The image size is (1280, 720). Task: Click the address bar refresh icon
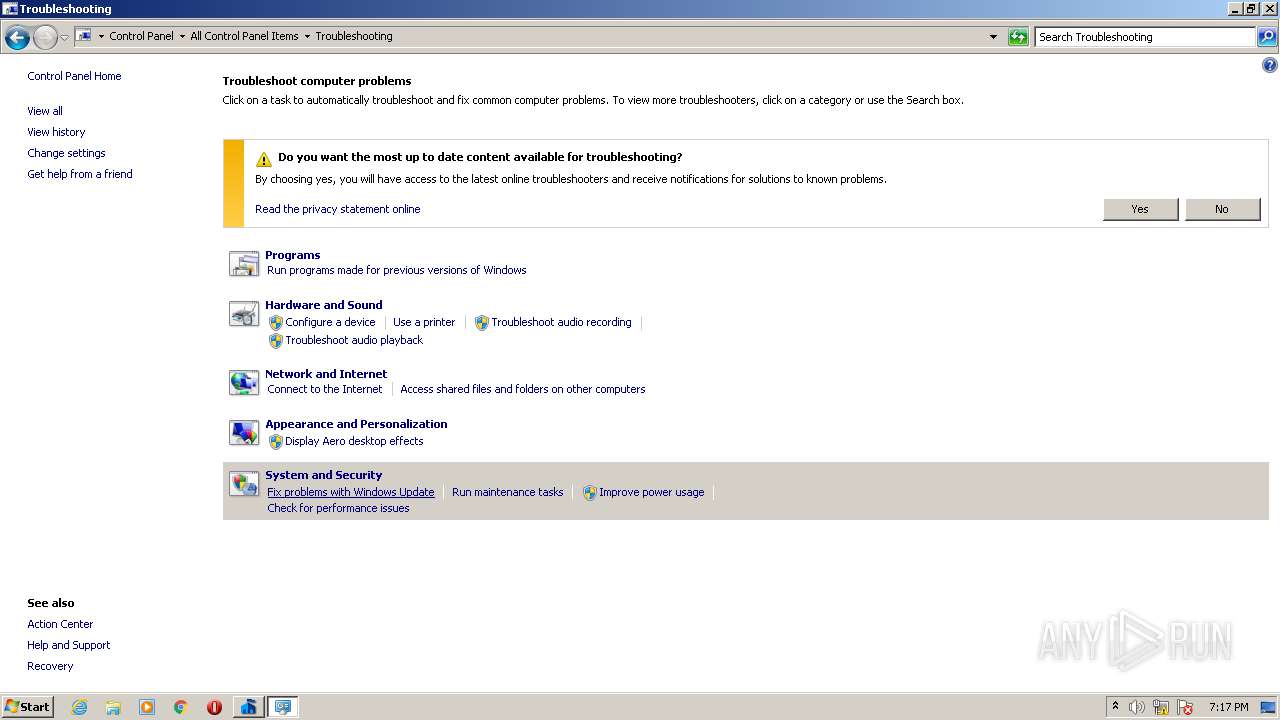(x=1018, y=37)
